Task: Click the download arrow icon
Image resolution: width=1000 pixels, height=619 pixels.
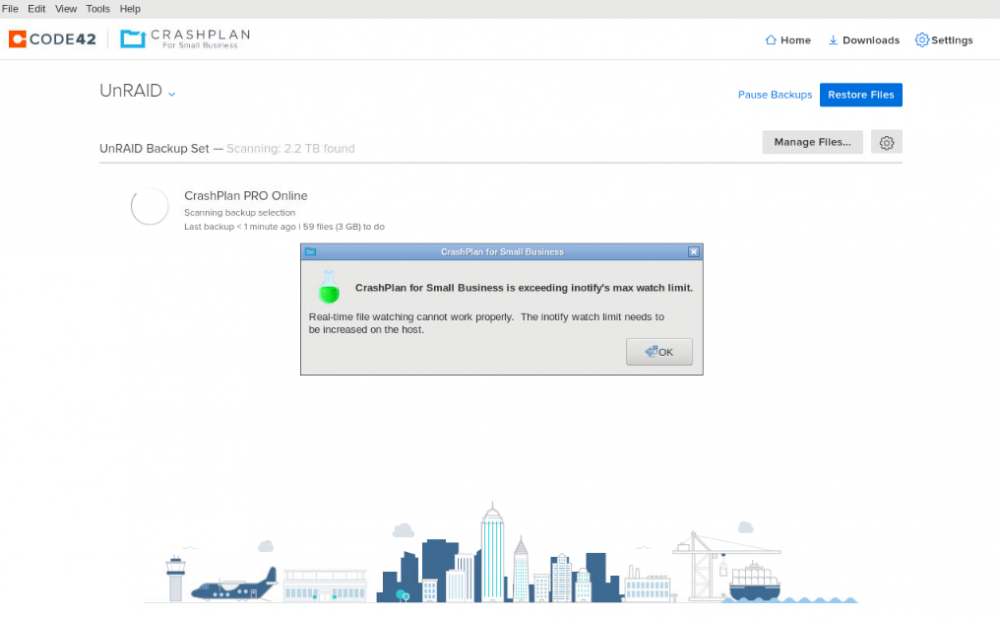Action: click(832, 40)
